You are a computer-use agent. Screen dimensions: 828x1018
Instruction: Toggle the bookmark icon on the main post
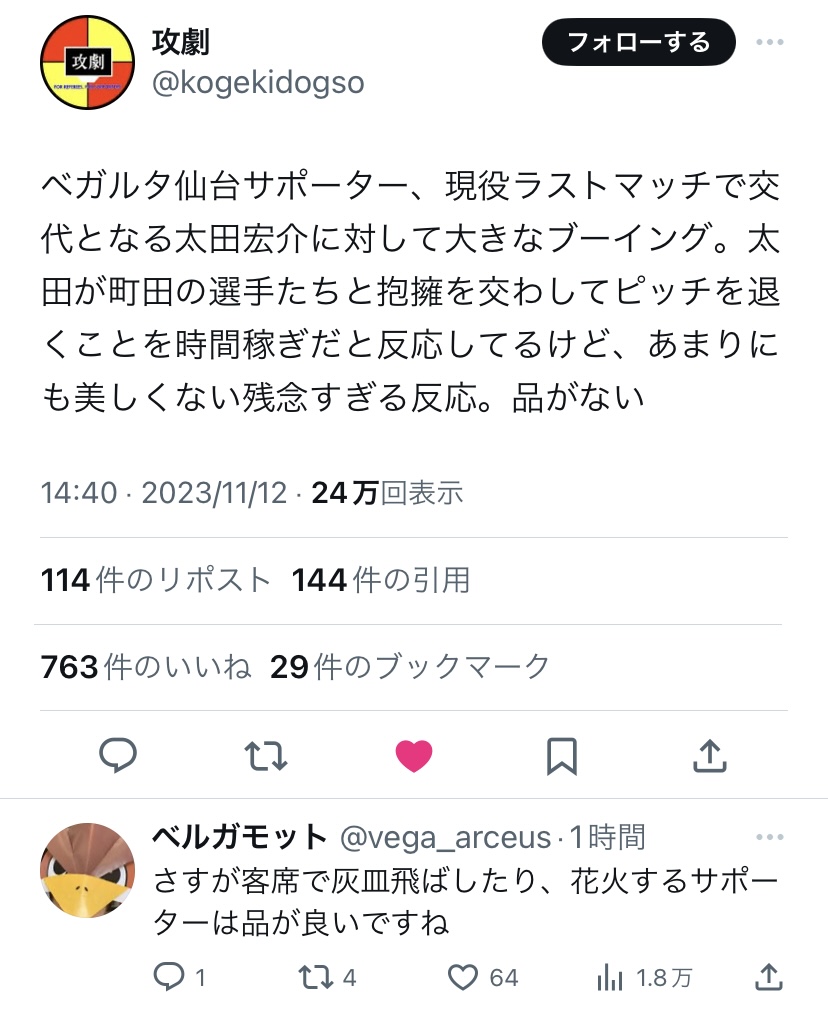[562, 756]
